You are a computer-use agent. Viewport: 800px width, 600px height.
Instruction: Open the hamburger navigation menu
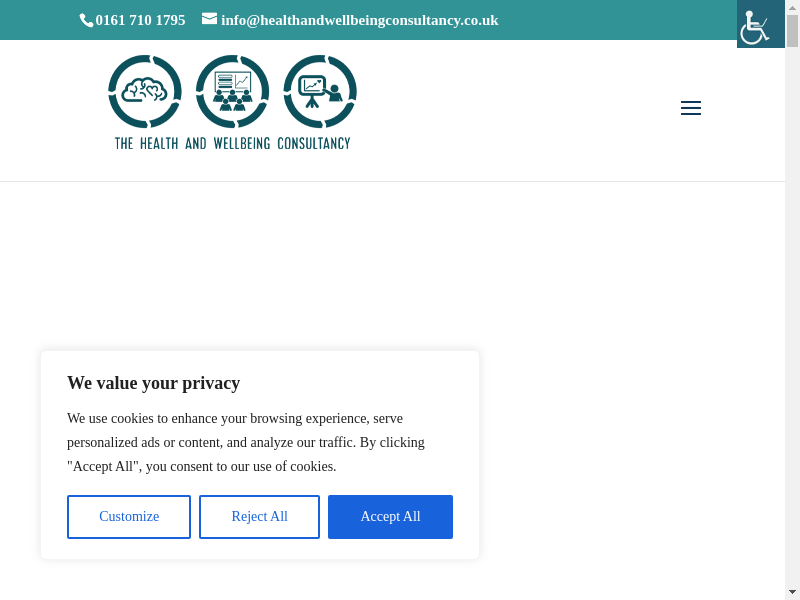point(691,108)
